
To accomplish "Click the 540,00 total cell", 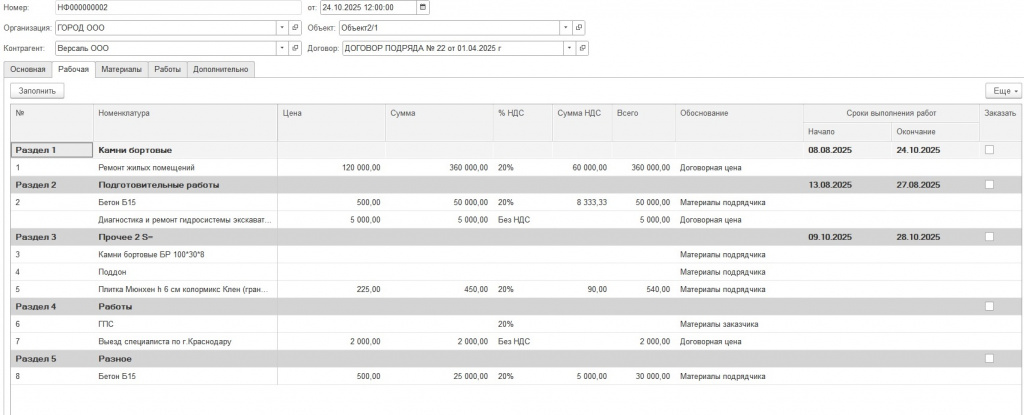I will pos(643,289).
